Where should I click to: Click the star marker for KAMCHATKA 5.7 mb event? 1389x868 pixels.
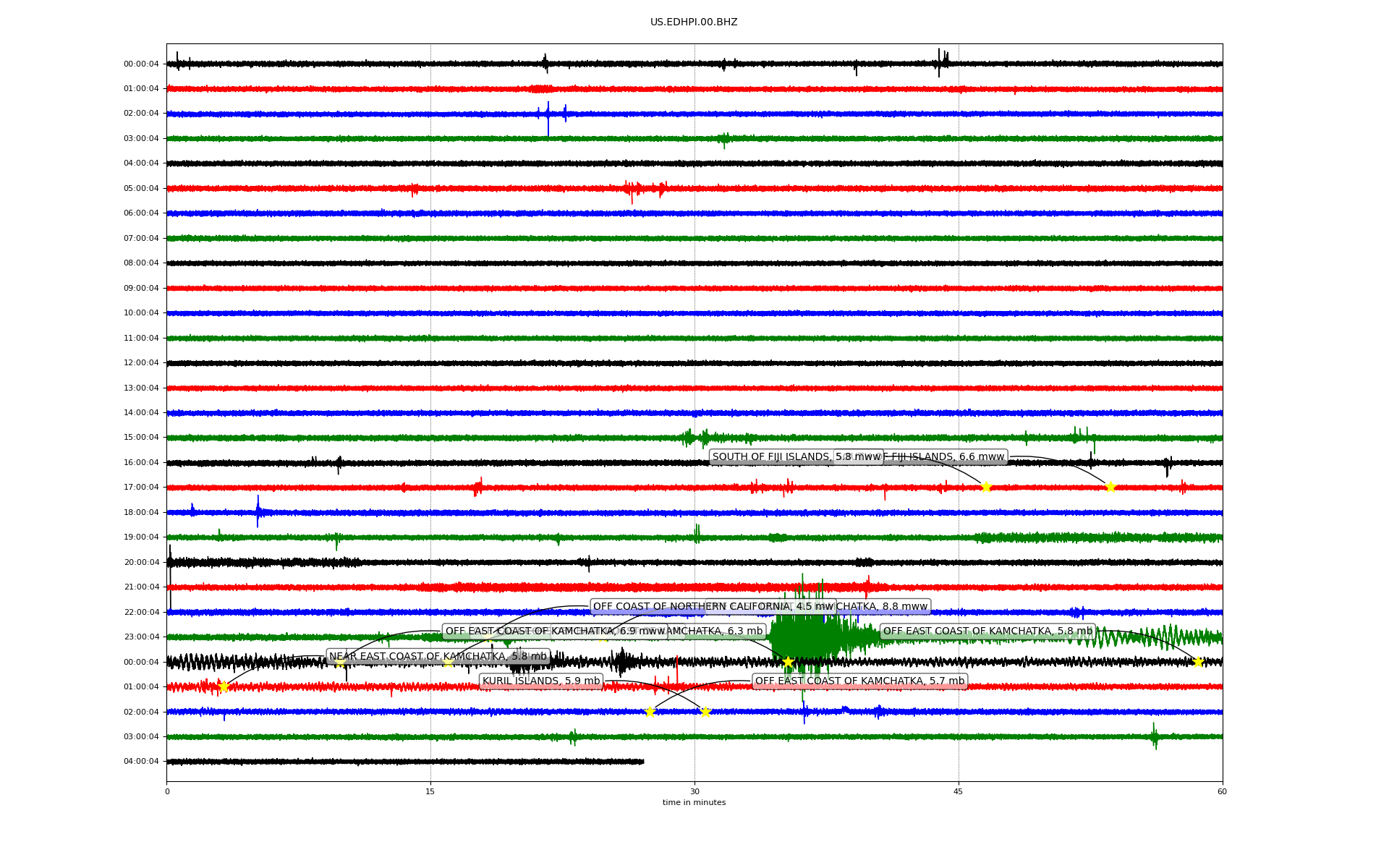click(x=650, y=712)
